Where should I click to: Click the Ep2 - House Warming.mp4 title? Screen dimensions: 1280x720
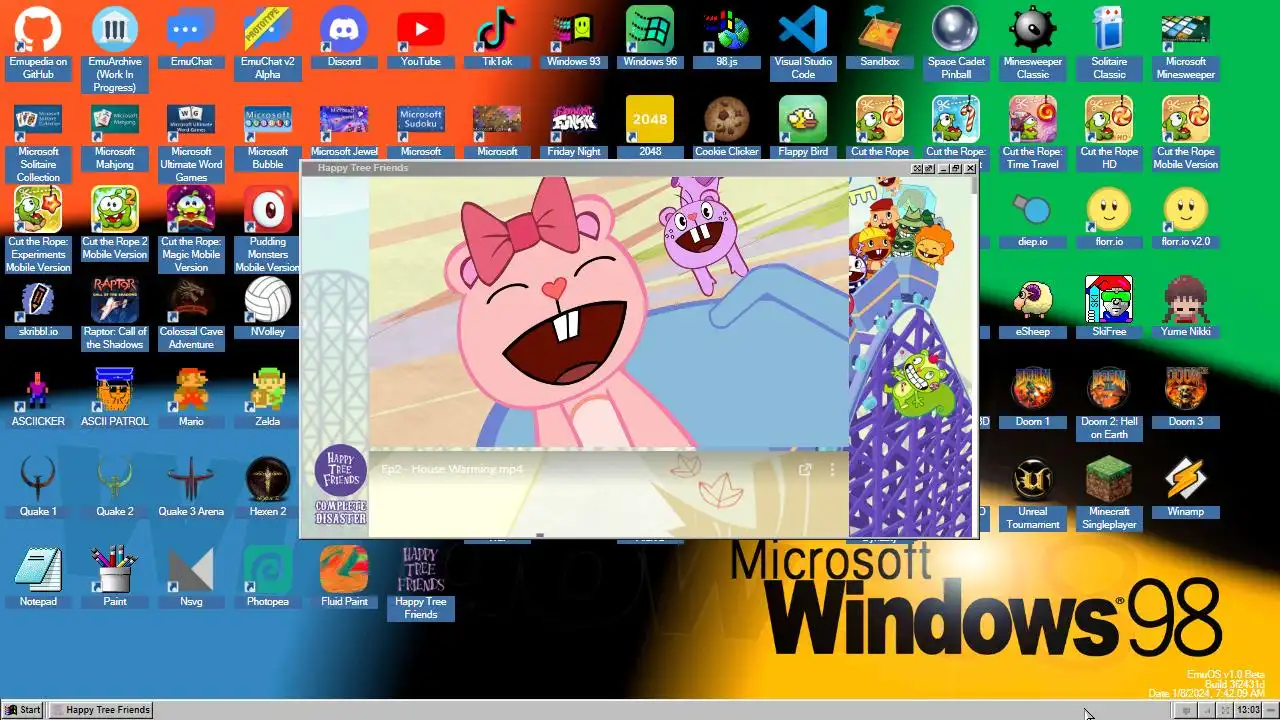pyautogui.click(x=452, y=469)
